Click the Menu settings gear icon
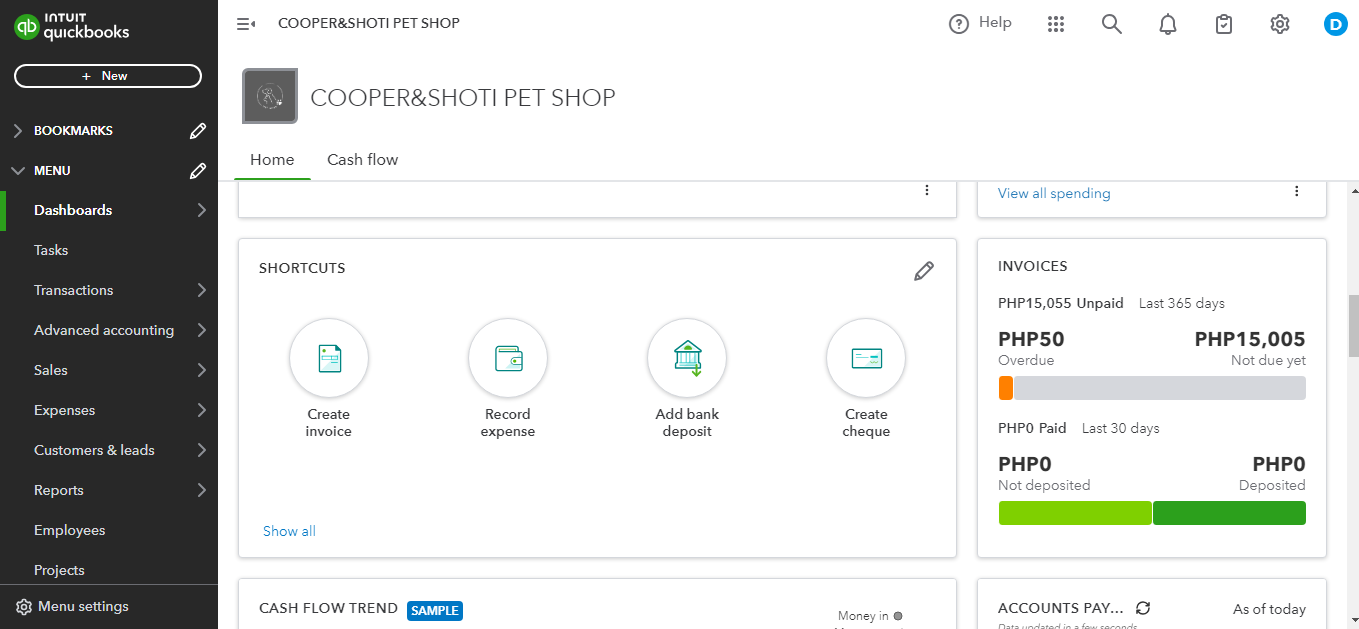Image resolution: width=1359 pixels, height=629 pixels. 24,606
